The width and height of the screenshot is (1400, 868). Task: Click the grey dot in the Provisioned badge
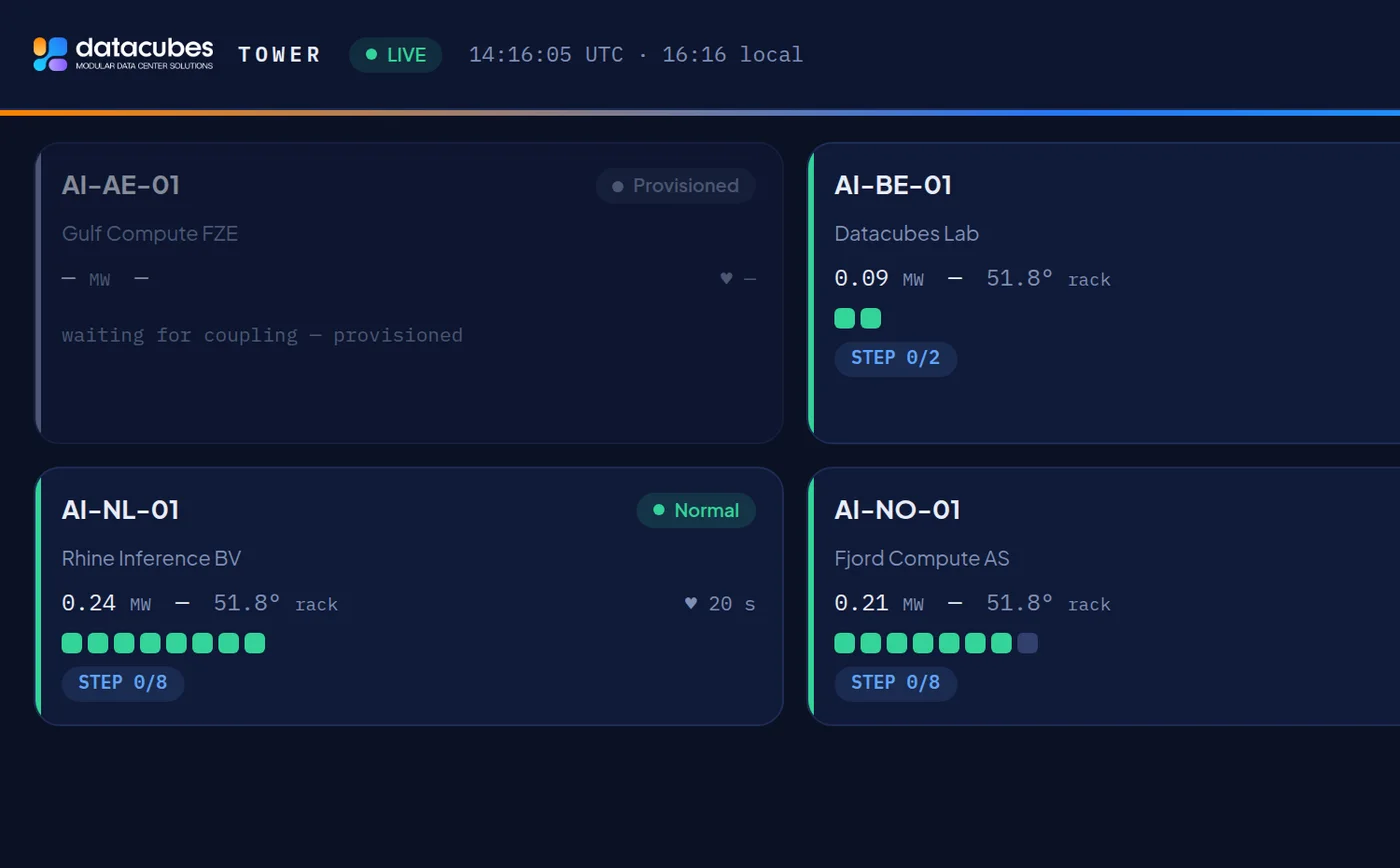(618, 186)
